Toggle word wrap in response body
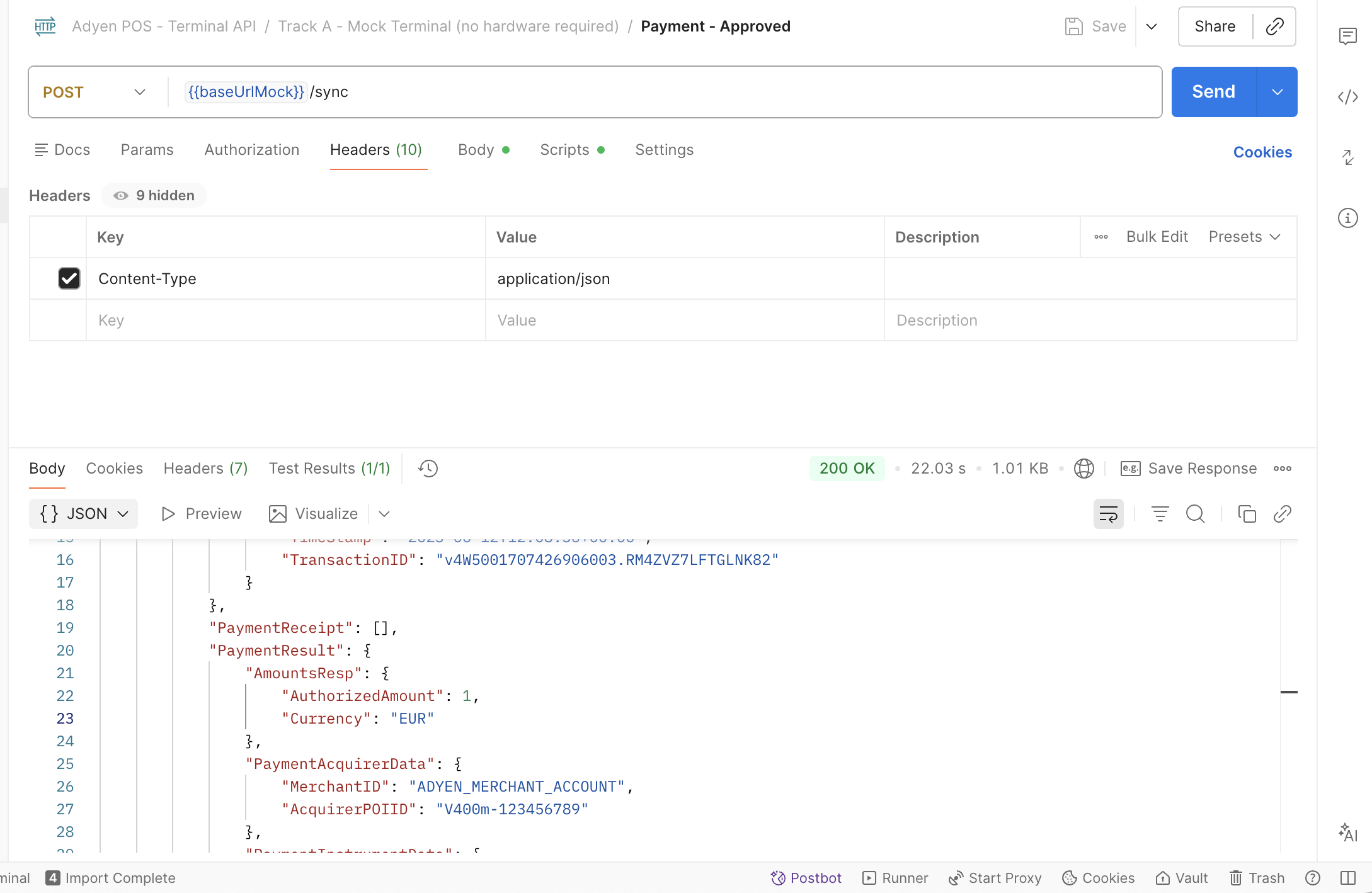The height and width of the screenshot is (893, 1372). [x=1108, y=514]
